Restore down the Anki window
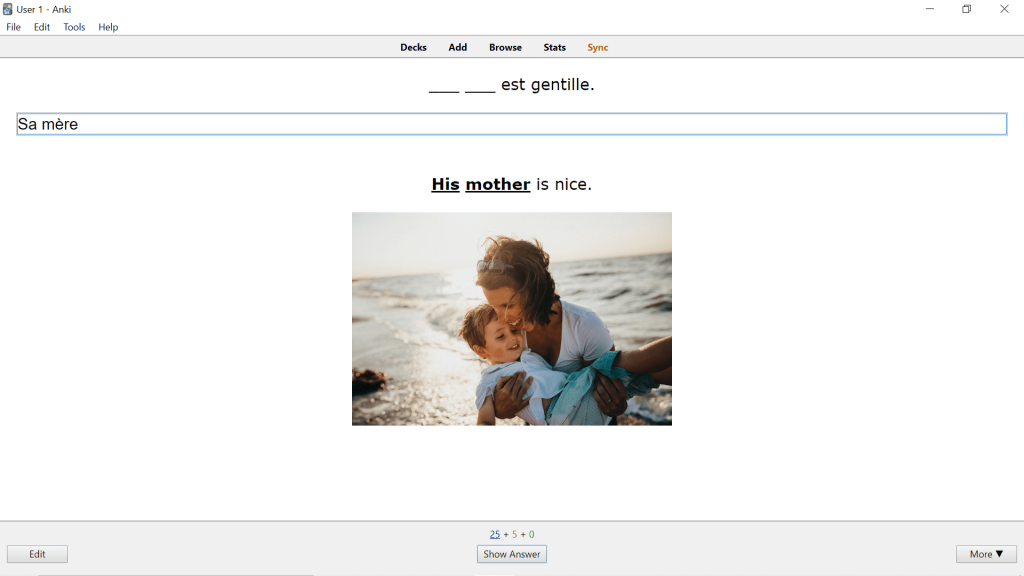1024x576 pixels. pyautogui.click(x=967, y=9)
